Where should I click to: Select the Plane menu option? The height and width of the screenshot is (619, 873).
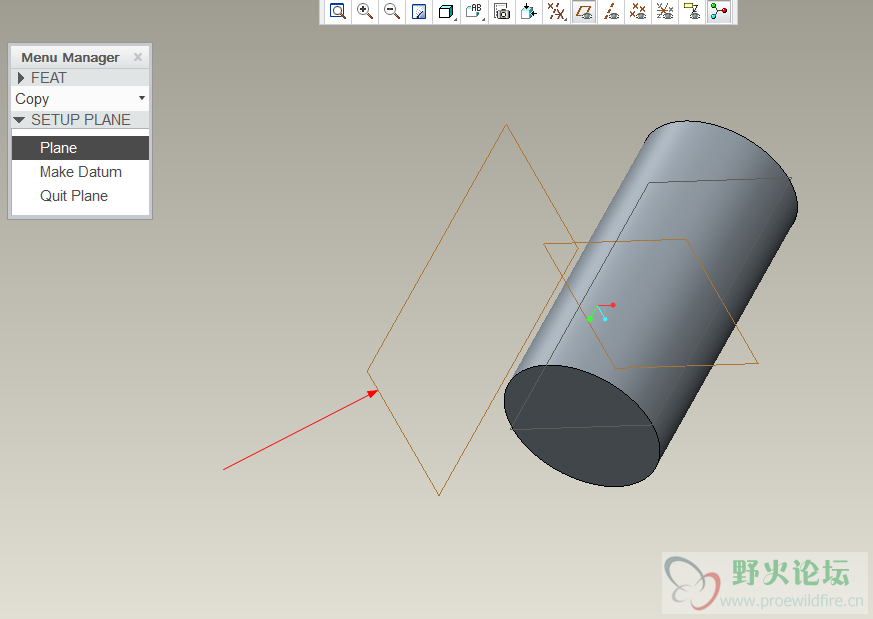tap(80, 148)
